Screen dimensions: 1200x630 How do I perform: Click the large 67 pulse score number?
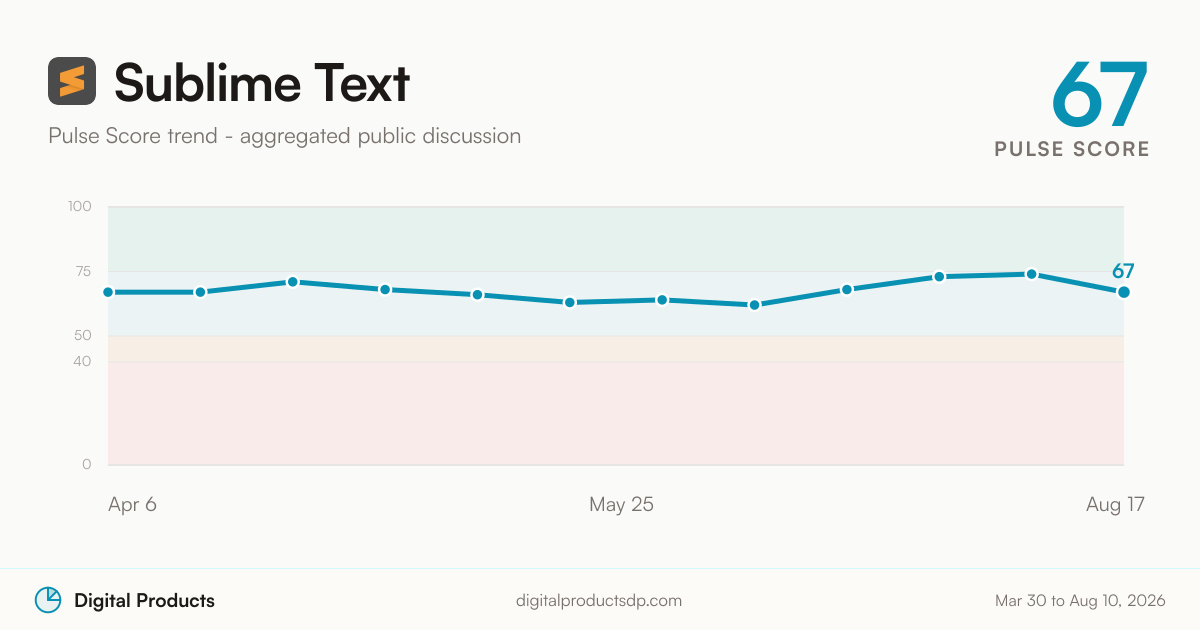click(1100, 94)
